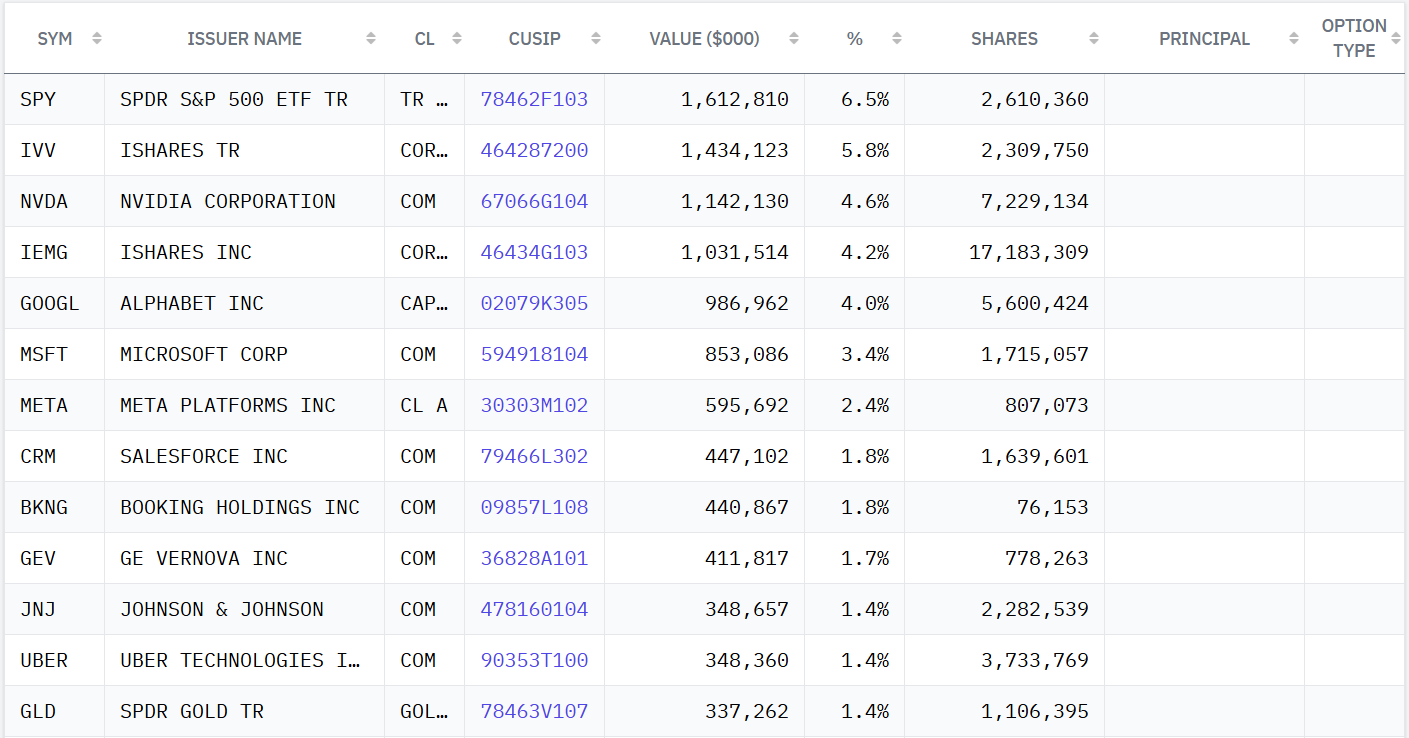Click issuer name SPDR GOLD TR
The image size is (1409, 738).
(192, 711)
